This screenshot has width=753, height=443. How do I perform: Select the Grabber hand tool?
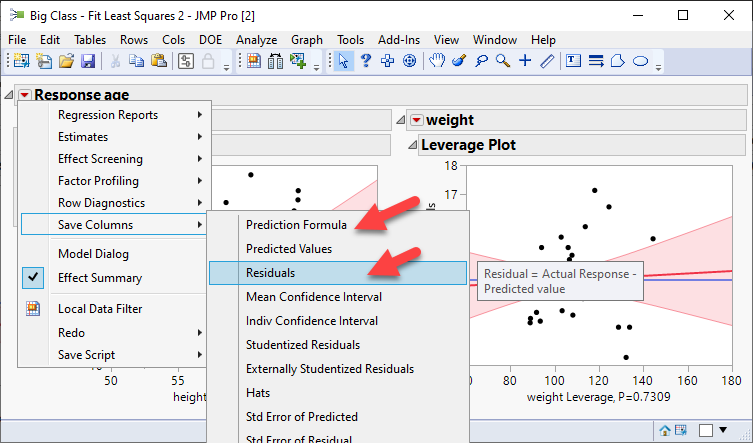[x=437, y=61]
